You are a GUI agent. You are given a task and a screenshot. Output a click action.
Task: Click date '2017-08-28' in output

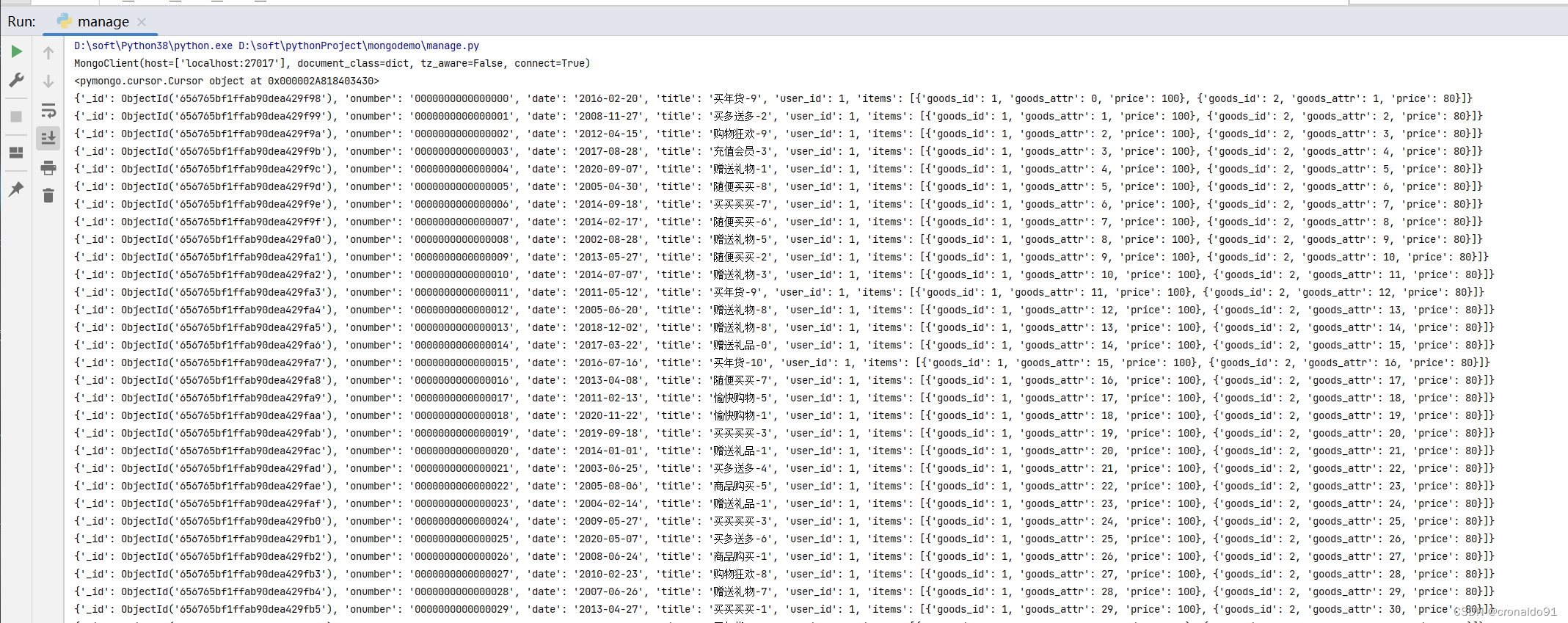click(608, 151)
